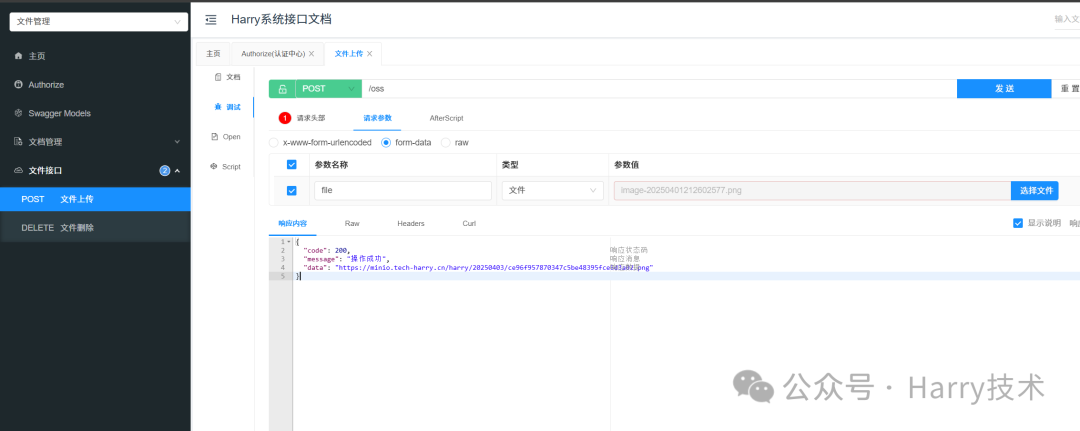The image size is (1080, 431).
Task: Click the 发送 send button
Action: pos(1004,89)
